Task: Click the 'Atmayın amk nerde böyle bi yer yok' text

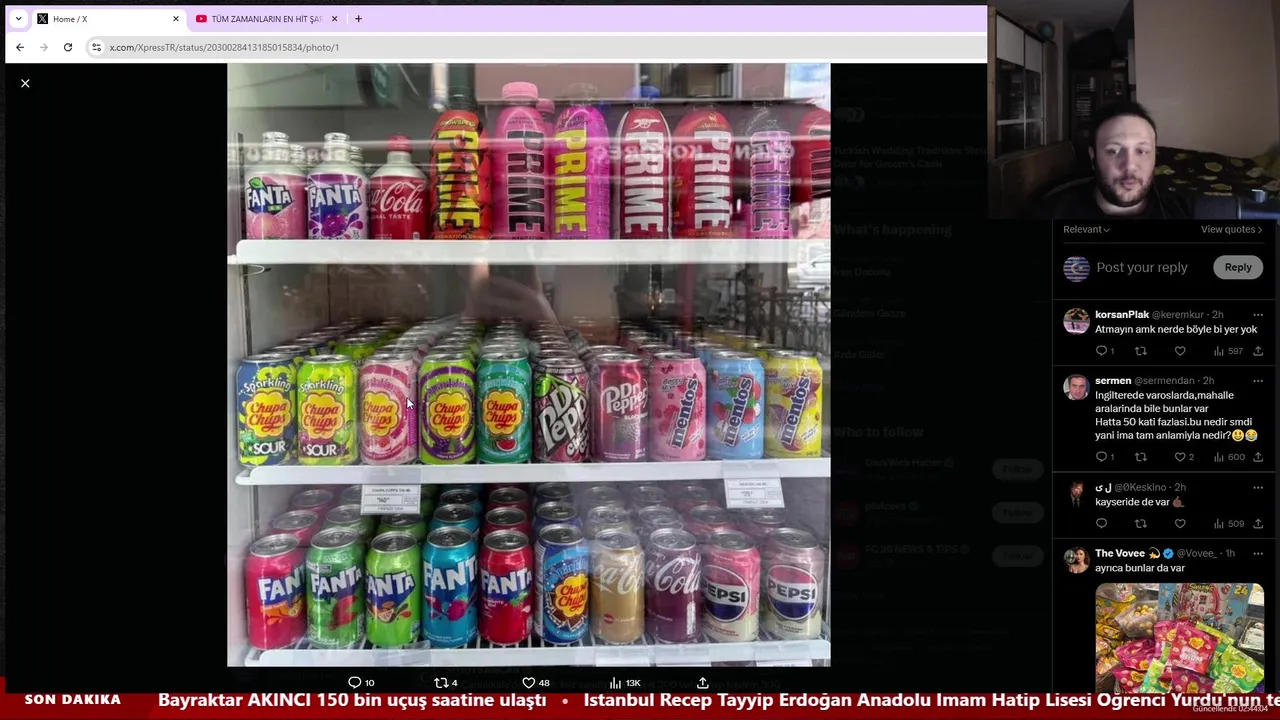Action: click(x=1176, y=329)
